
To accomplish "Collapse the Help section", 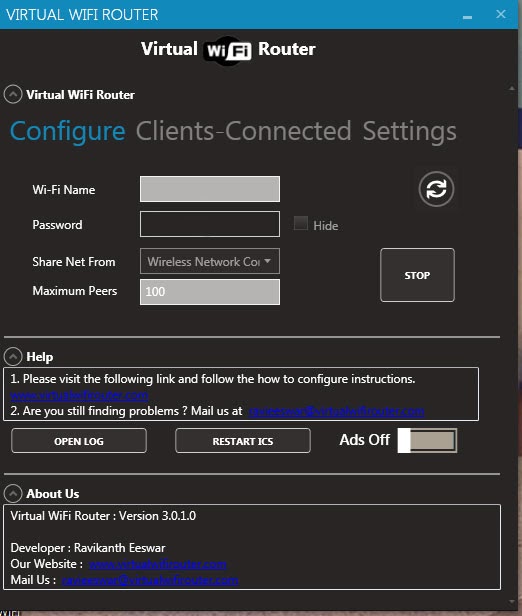I will click(x=13, y=357).
